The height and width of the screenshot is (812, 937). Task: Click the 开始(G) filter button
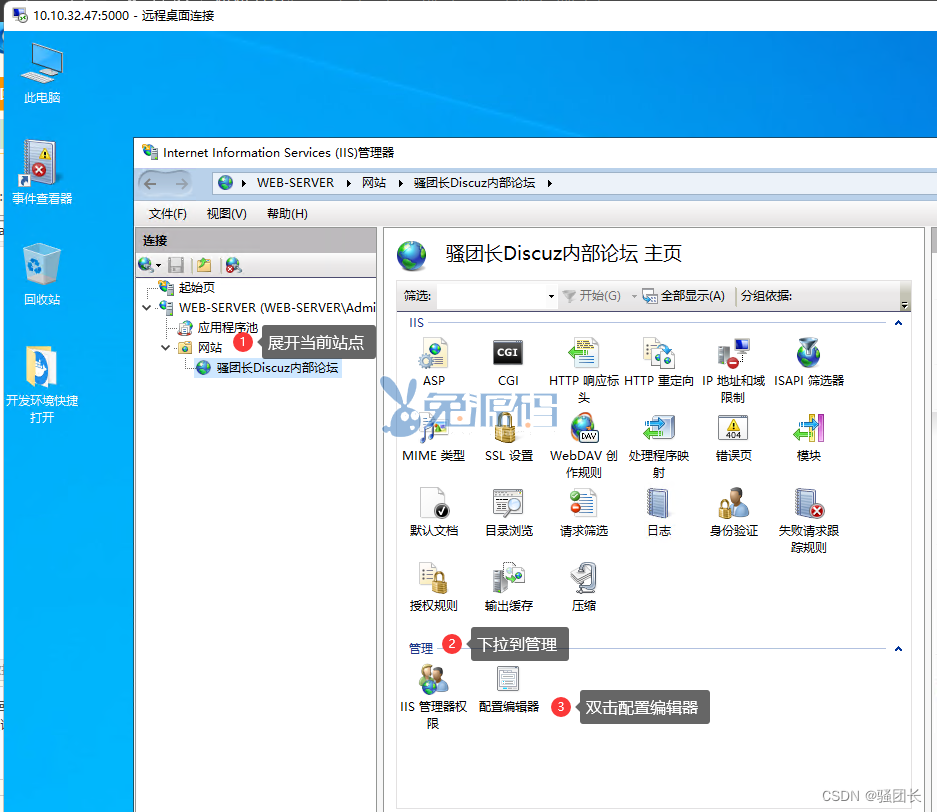[x=592, y=296]
